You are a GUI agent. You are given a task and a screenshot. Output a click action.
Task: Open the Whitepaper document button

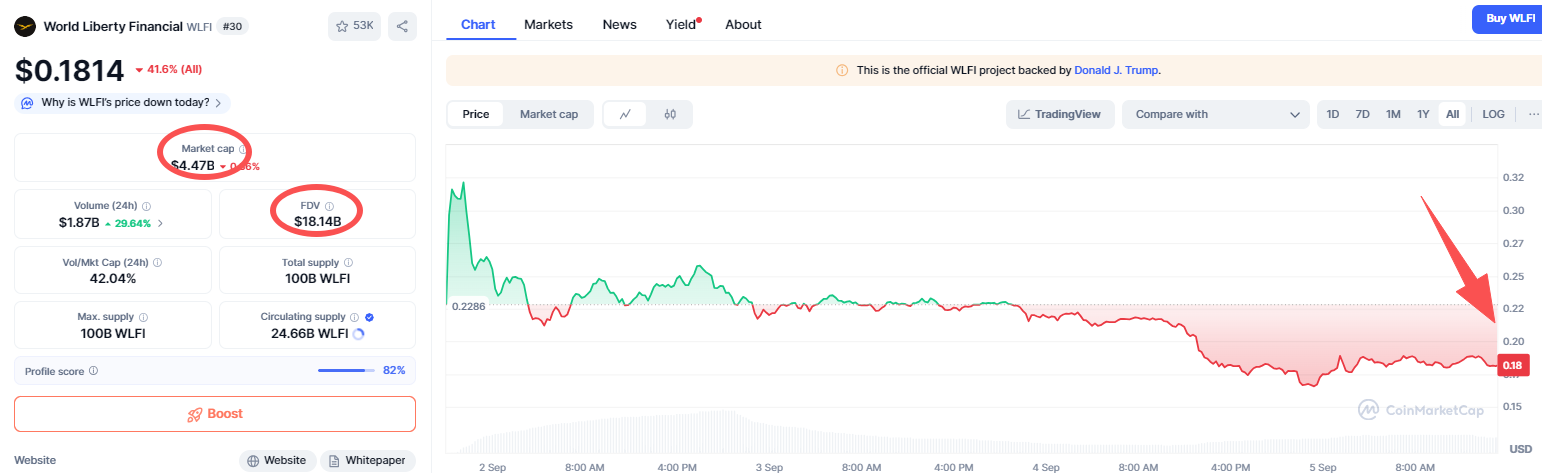tap(366, 460)
